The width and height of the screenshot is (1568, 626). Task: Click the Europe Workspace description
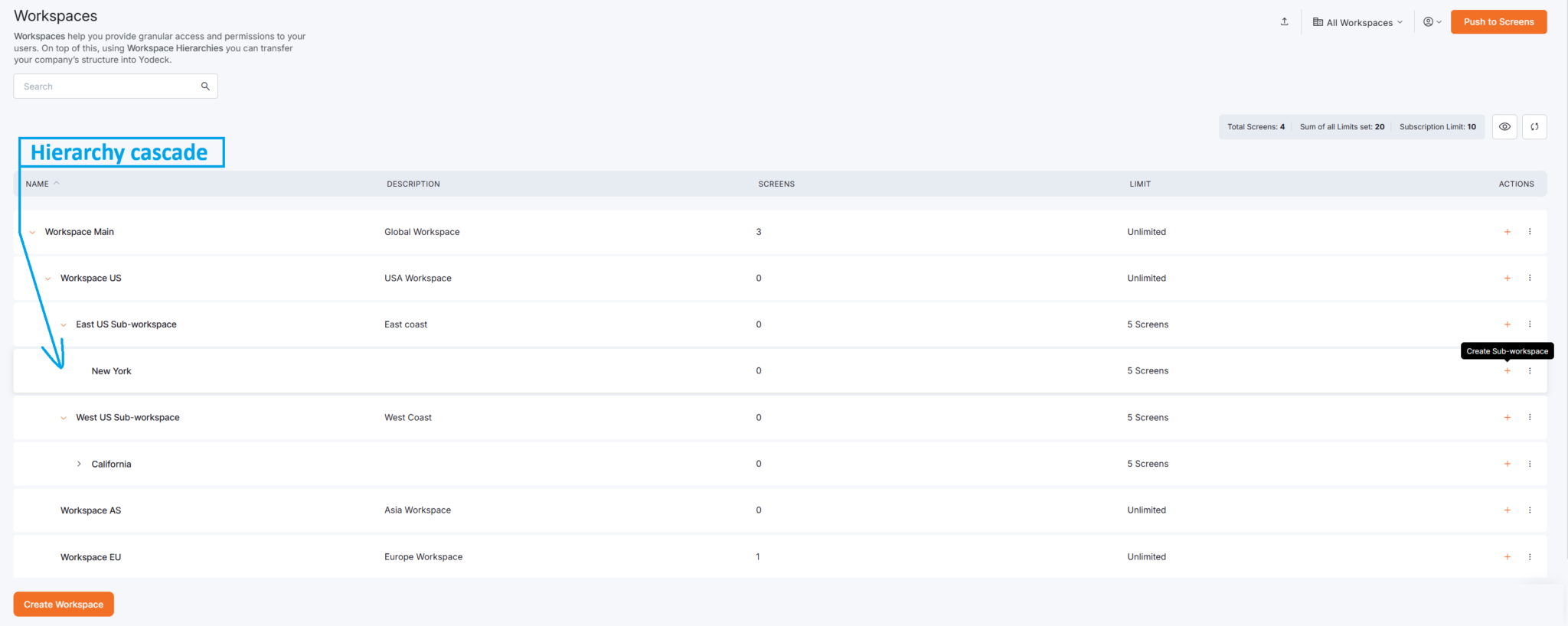tap(423, 557)
